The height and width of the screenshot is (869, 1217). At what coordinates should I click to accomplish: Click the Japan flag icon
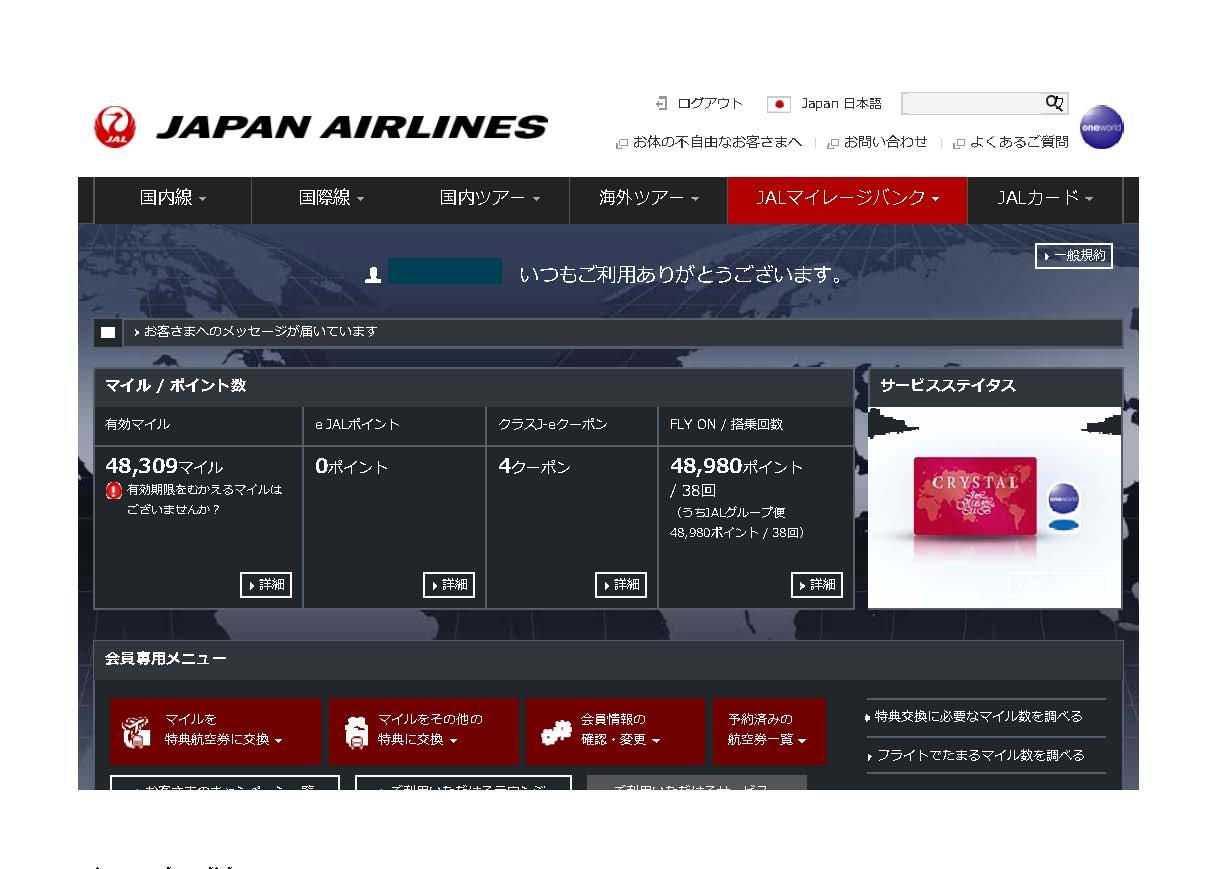[x=778, y=104]
